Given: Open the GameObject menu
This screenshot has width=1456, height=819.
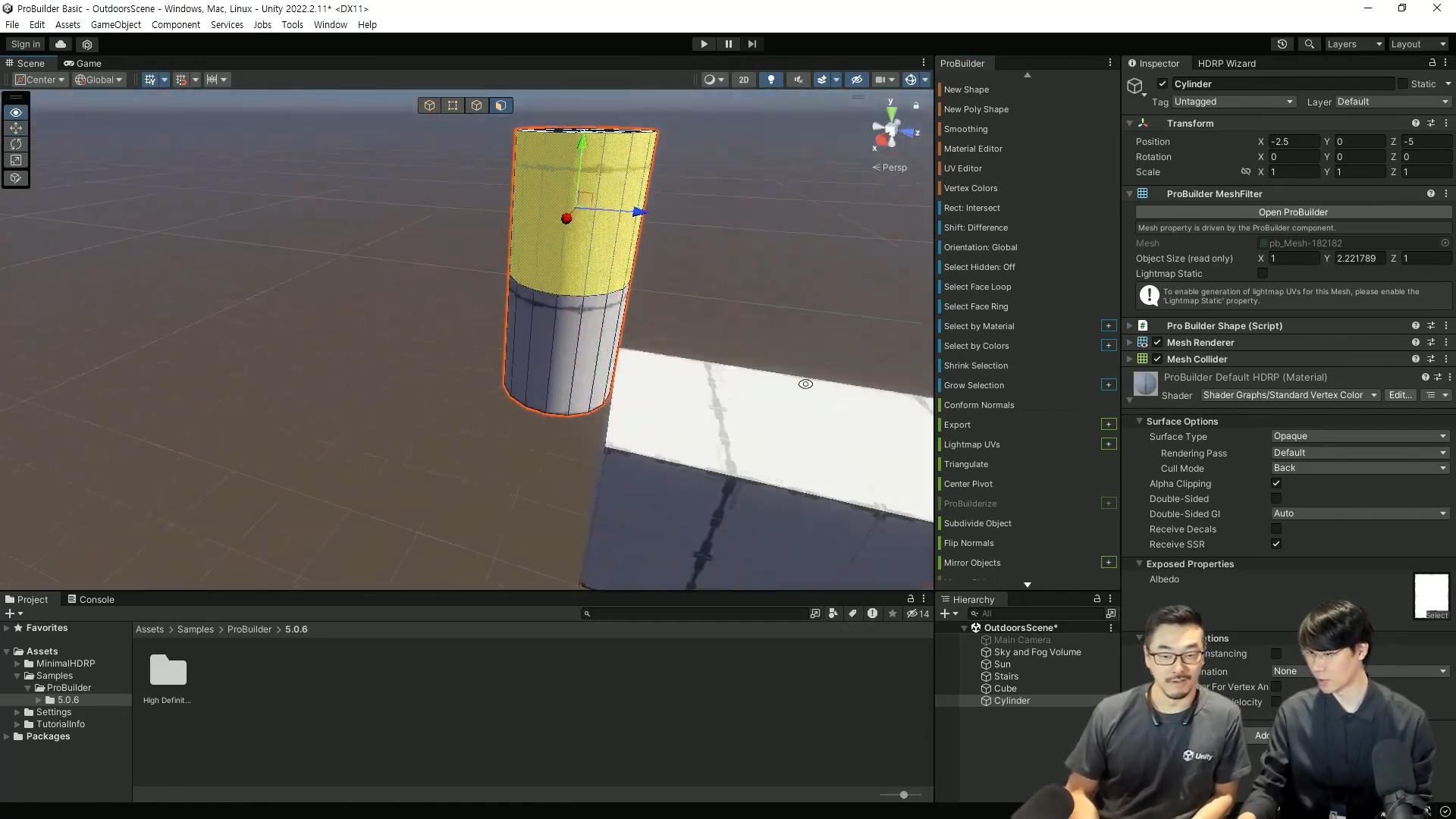Looking at the screenshot, I should click(x=115, y=24).
